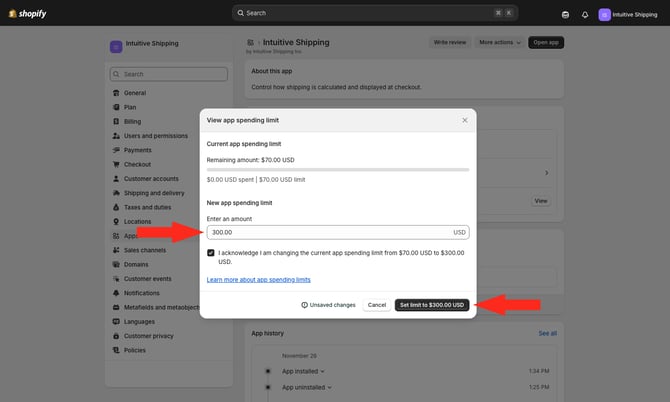The image size is (670, 402).
Task: Click the About this app heading
Action: 272,71
